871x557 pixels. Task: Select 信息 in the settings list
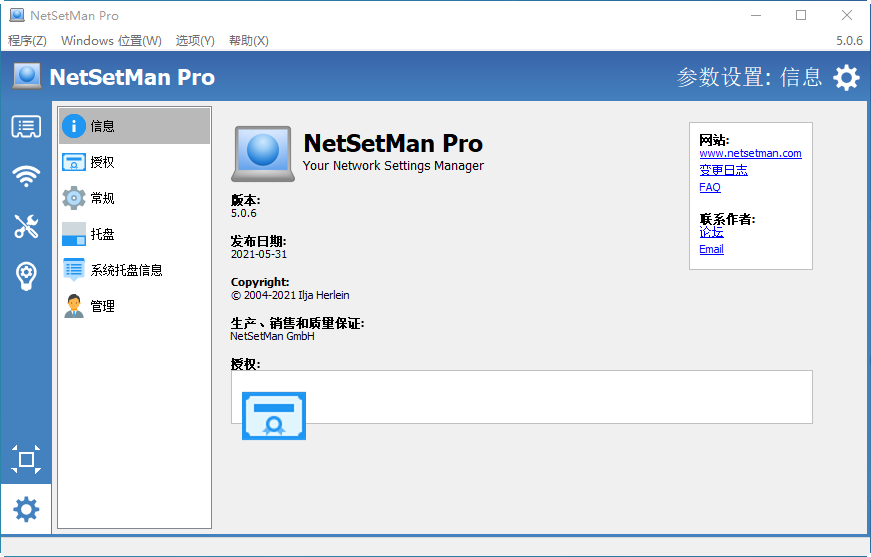tap(134, 126)
